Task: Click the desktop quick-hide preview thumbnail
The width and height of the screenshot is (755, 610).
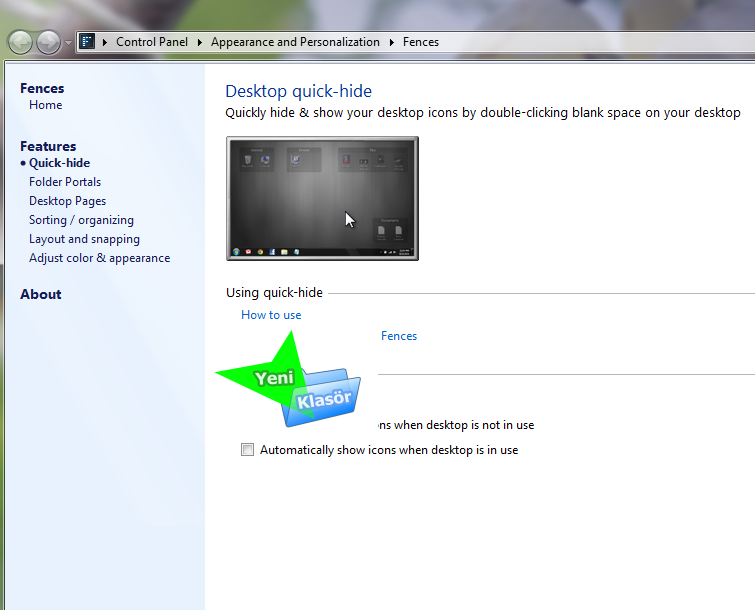Action: 322,198
